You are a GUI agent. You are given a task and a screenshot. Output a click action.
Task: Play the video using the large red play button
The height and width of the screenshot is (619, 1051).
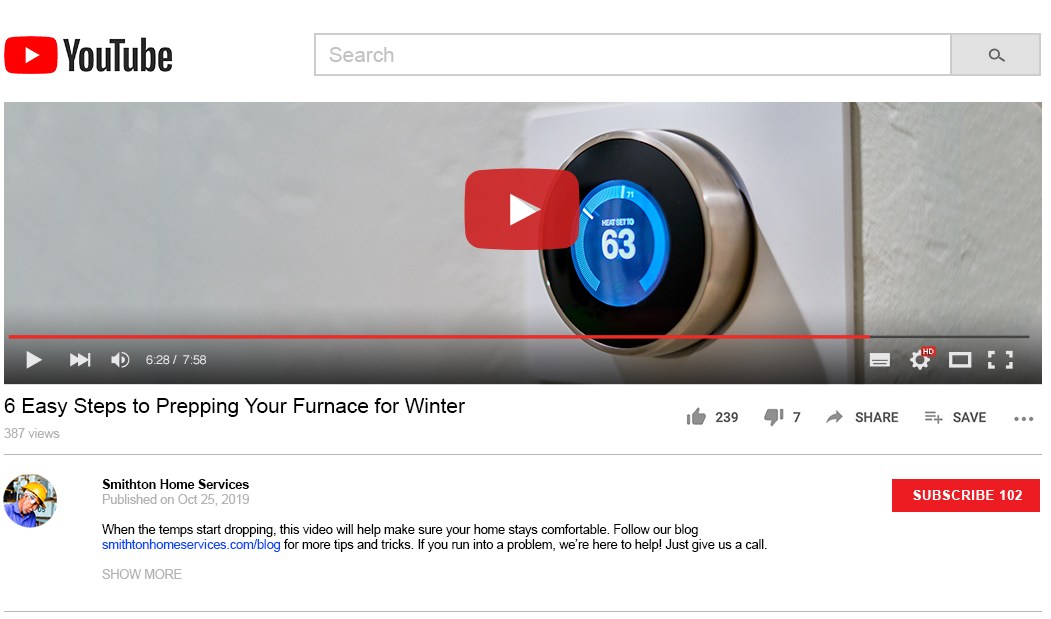coord(521,209)
